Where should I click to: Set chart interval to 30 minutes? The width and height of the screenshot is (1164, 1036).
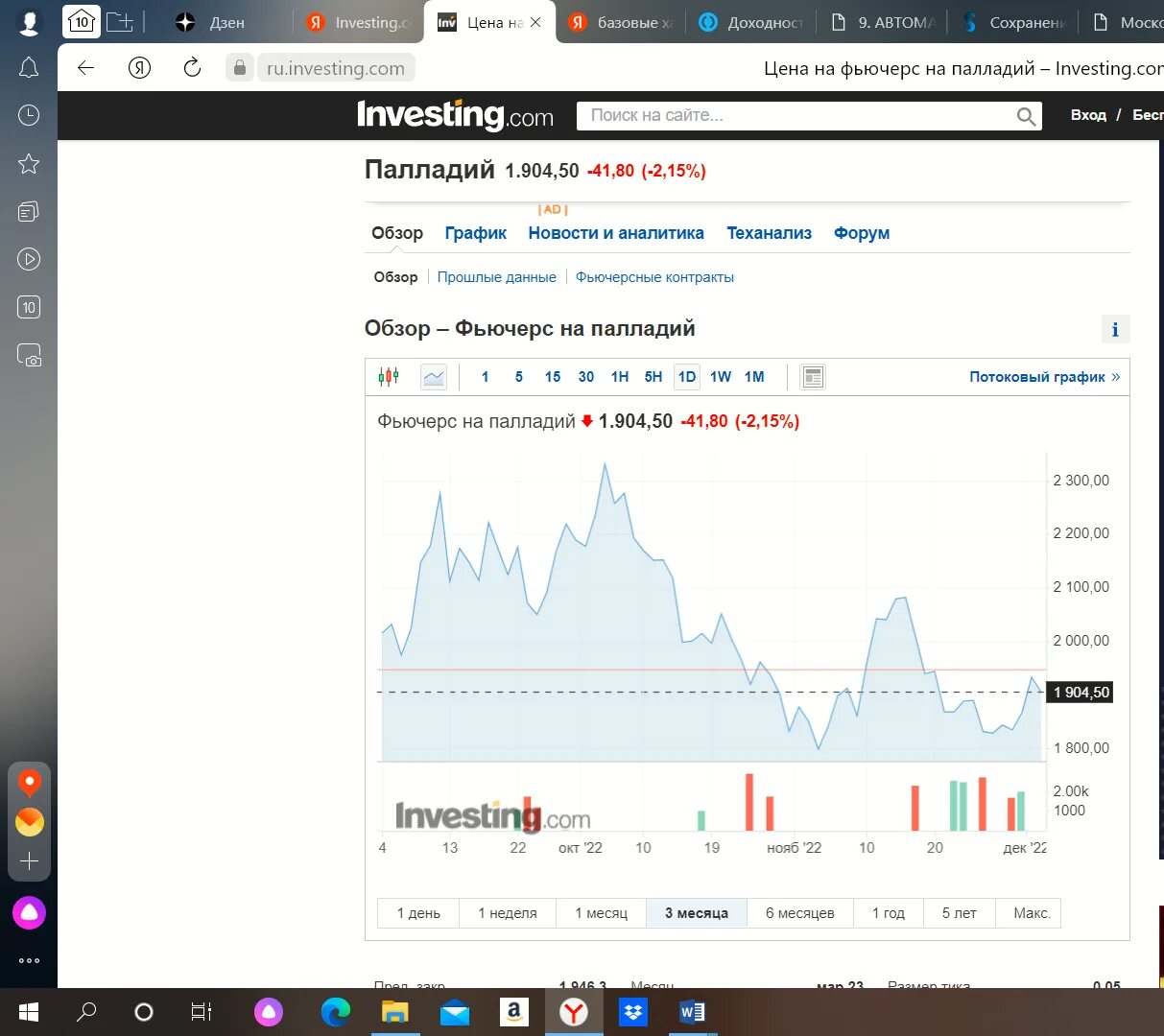[586, 377]
